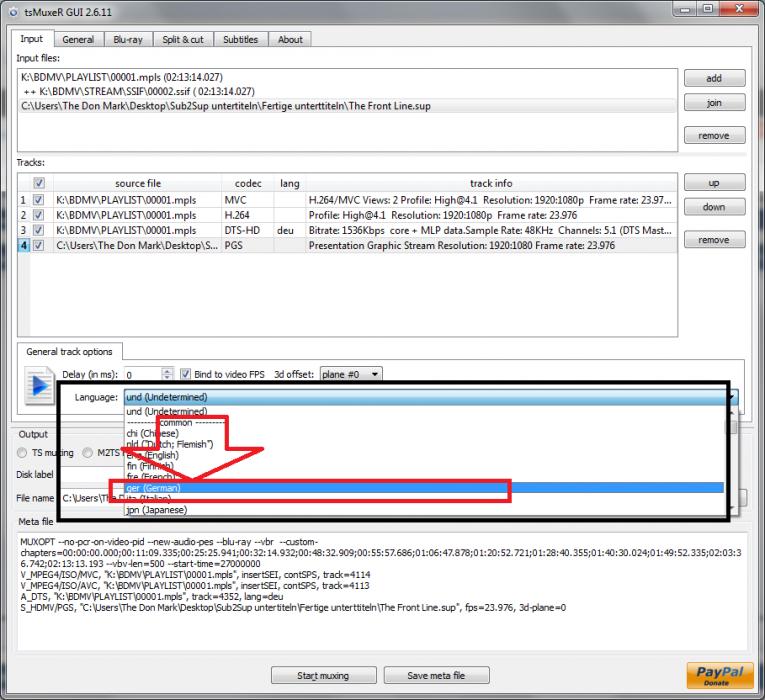Start muxing the output
Viewport: 765px width, 700px height.
(323, 675)
